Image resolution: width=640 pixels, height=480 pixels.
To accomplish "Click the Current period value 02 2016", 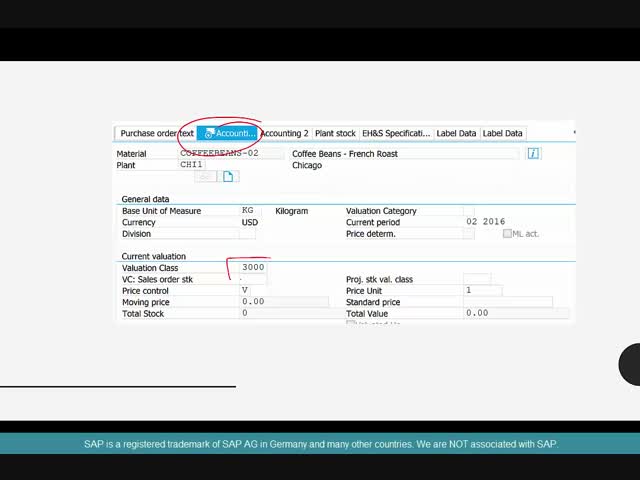I will (x=485, y=222).
